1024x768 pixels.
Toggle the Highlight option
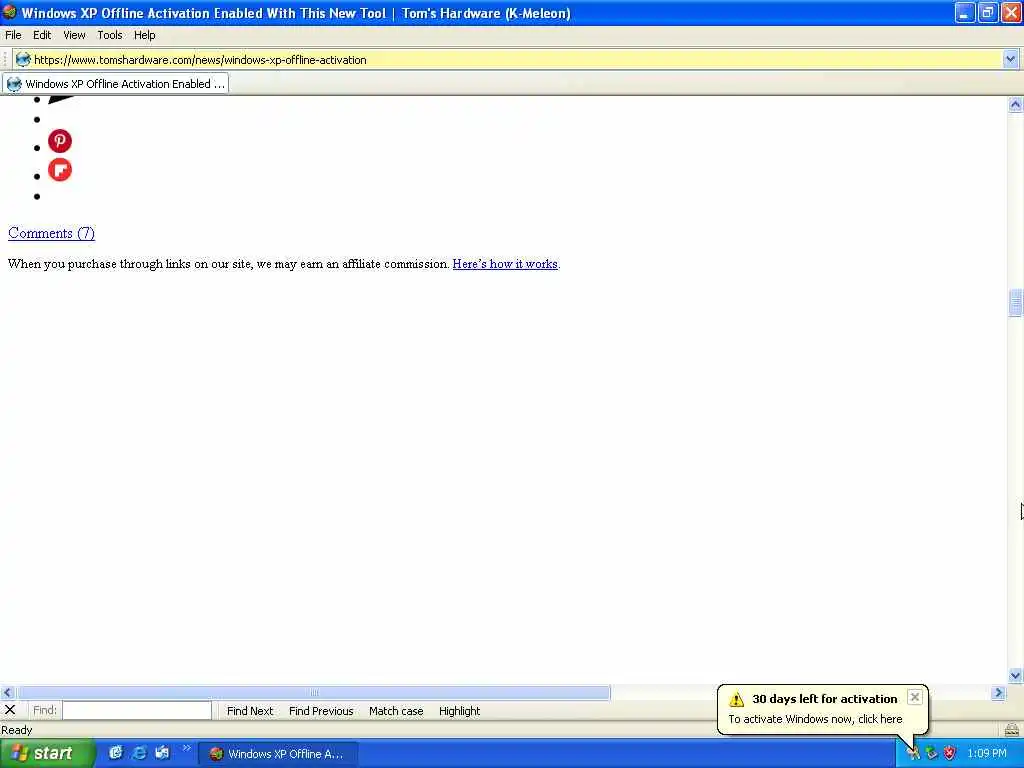(x=459, y=711)
